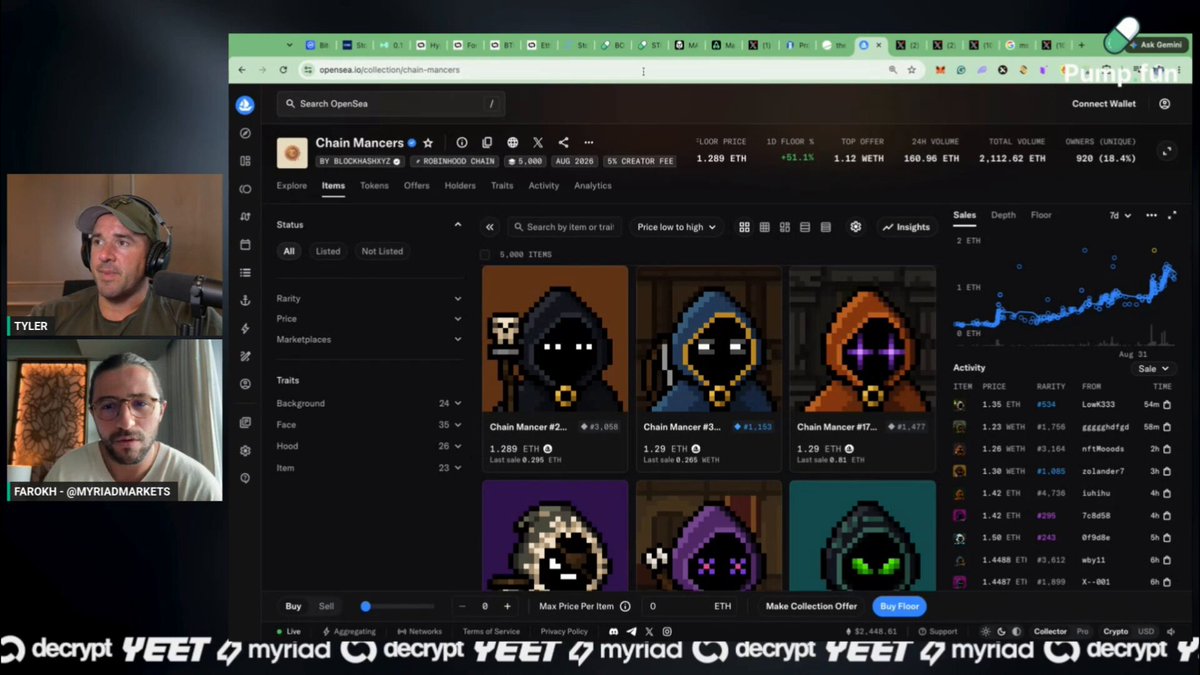Click Make Collection Offer
This screenshot has width=1200, height=675.
[811, 606]
